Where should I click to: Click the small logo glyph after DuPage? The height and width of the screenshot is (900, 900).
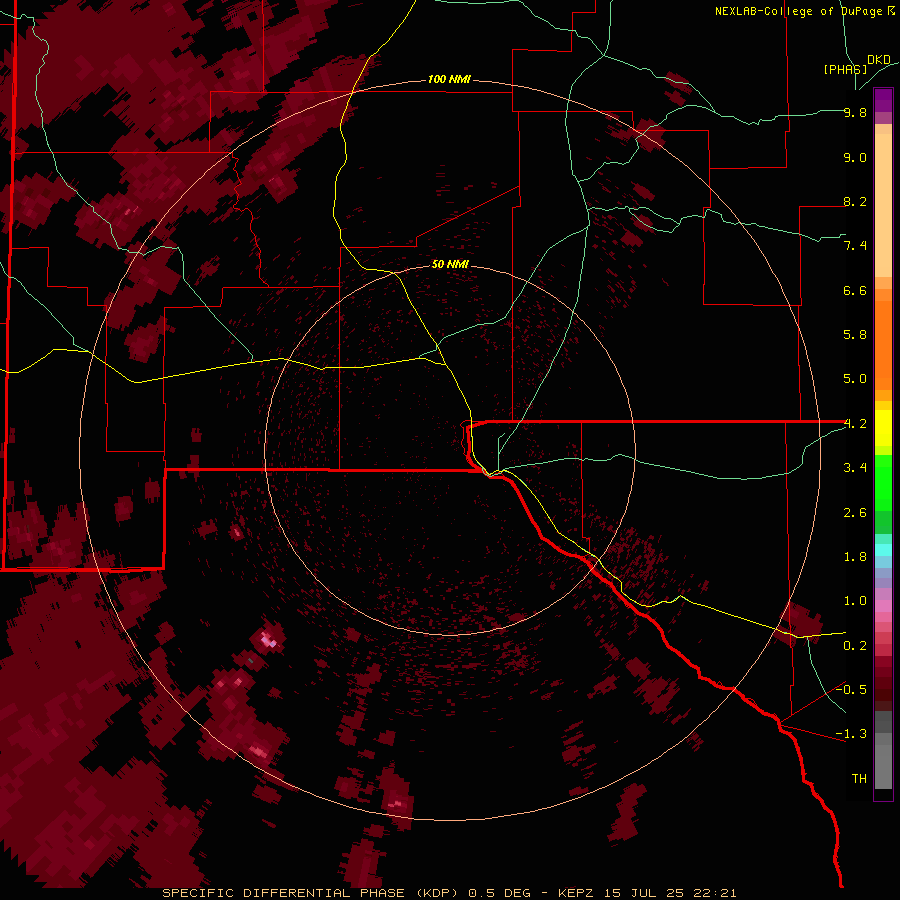pyautogui.click(x=891, y=11)
